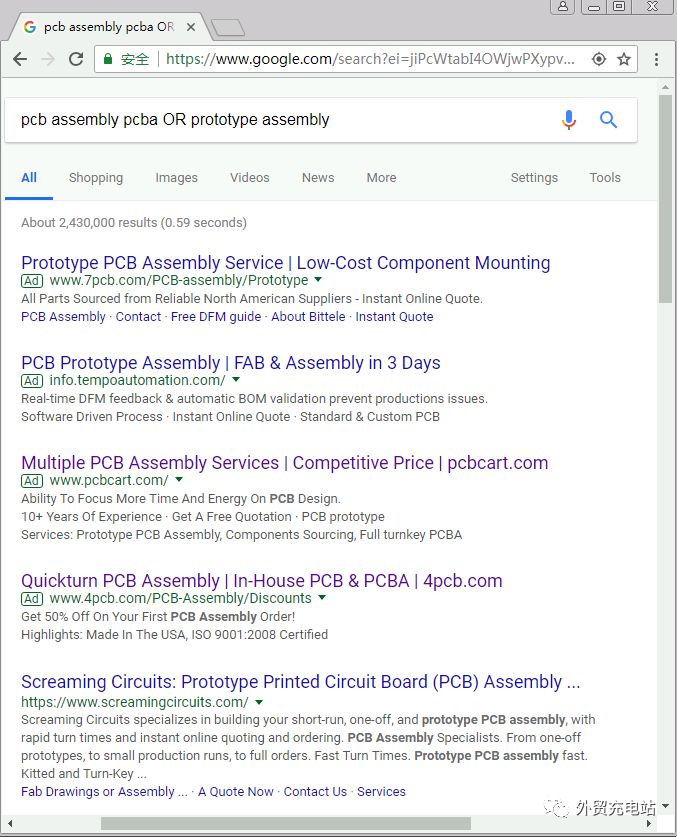Open the Screaming Circuits result link

pyautogui.click(x=301, y=682)
